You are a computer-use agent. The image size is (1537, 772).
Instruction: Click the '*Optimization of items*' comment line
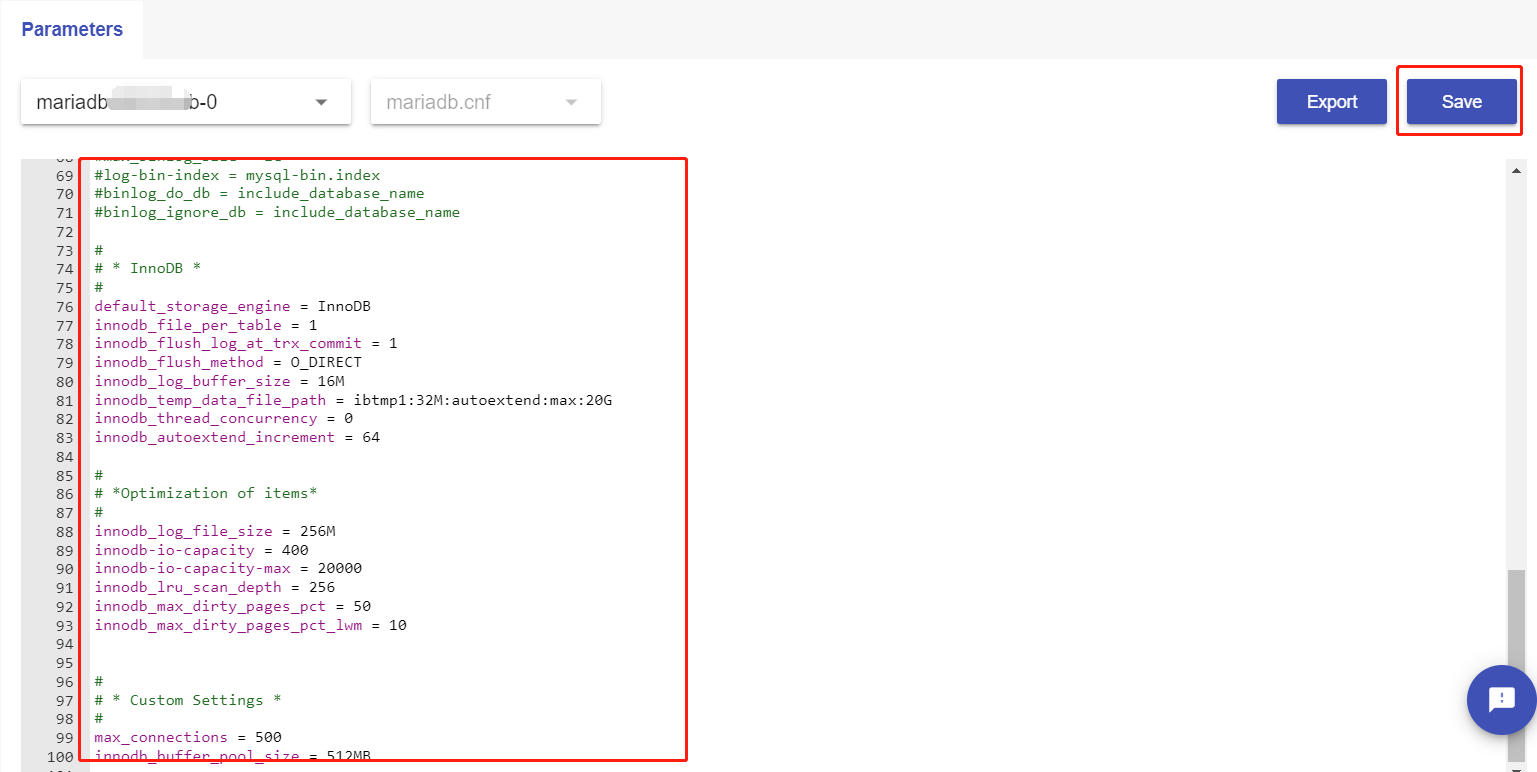pyautogui.click(x=220, y=493)
